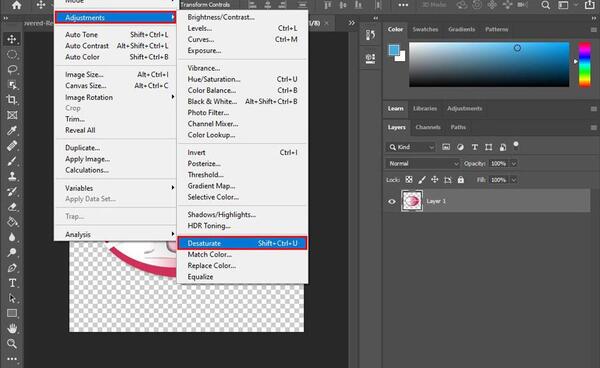Screen dimensions: 600x368
Task: Toggle adjustment layer filter
Action: [460, 147]
